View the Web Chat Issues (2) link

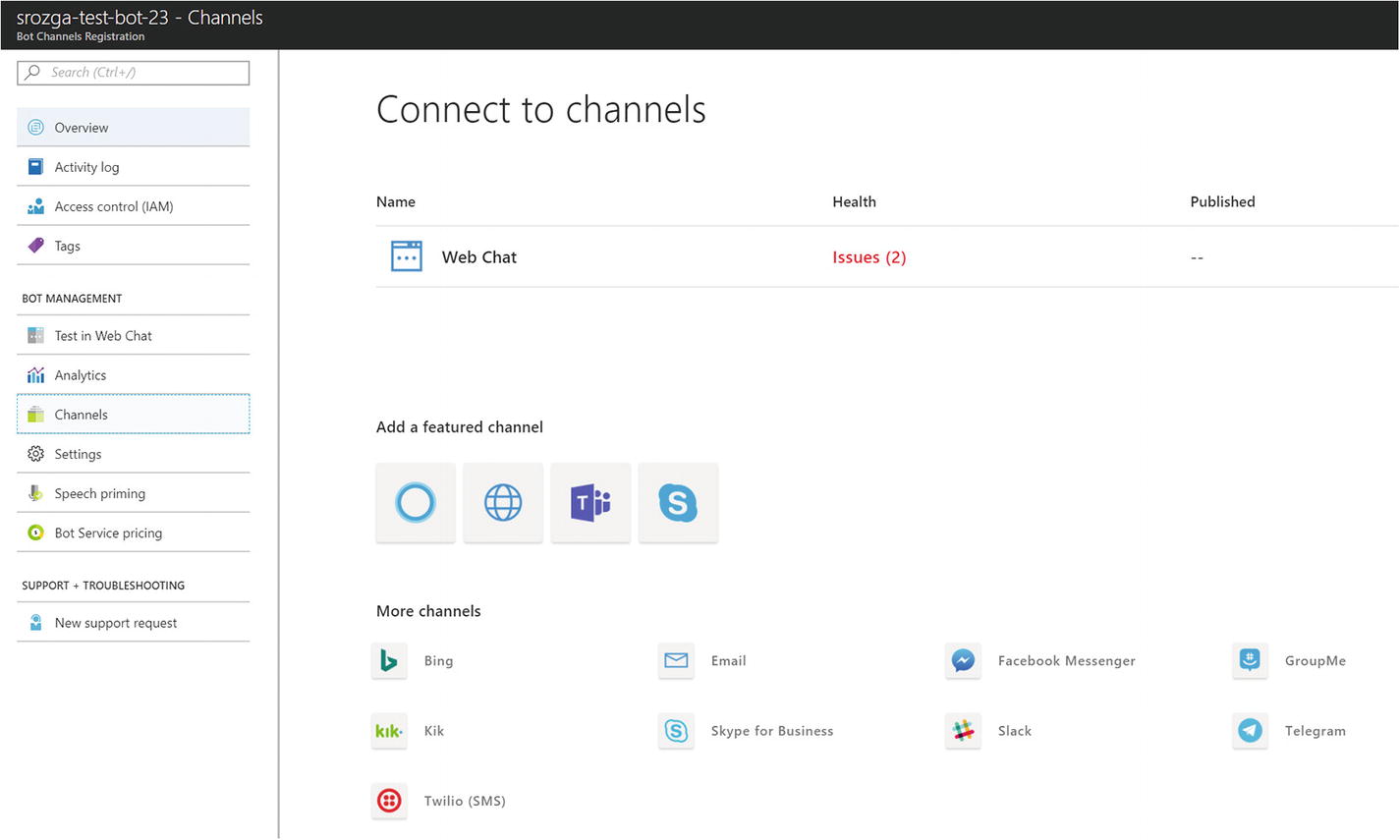pyautogui.click(x=868, y=257)
